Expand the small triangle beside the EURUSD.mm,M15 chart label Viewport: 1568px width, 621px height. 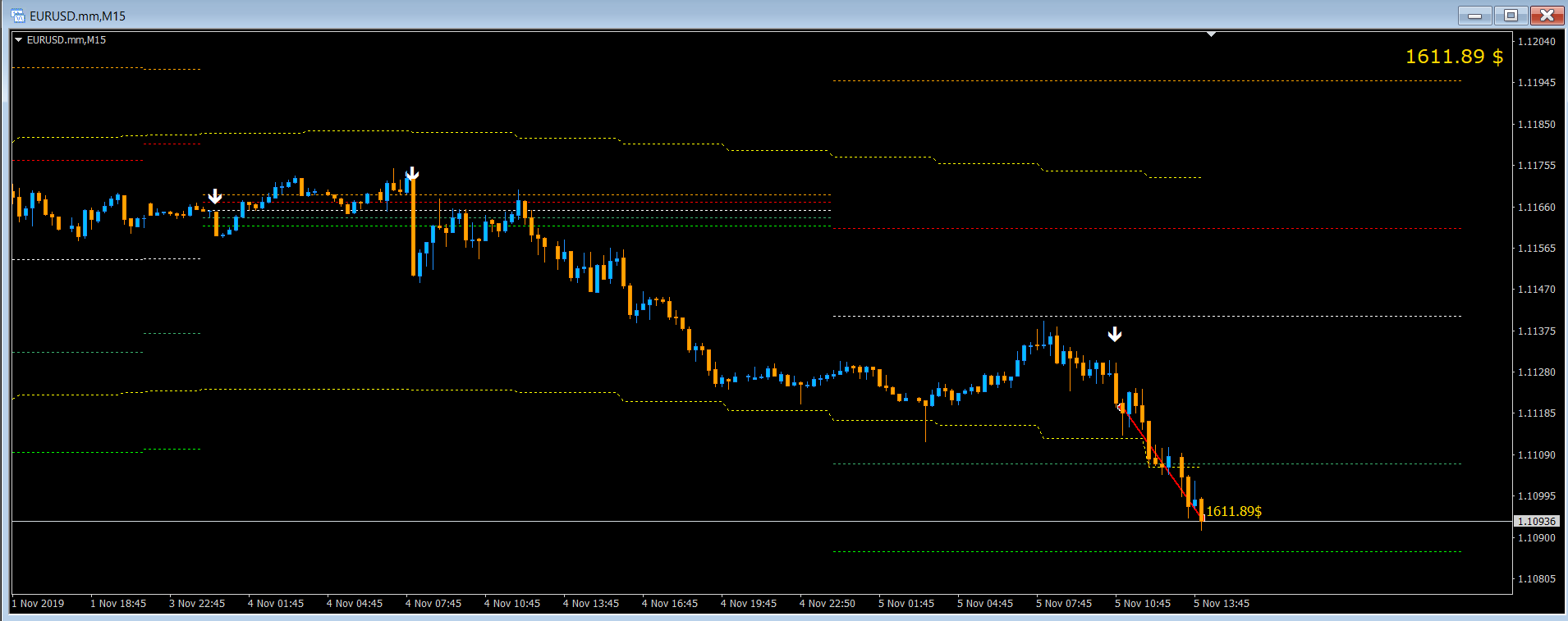19,39
